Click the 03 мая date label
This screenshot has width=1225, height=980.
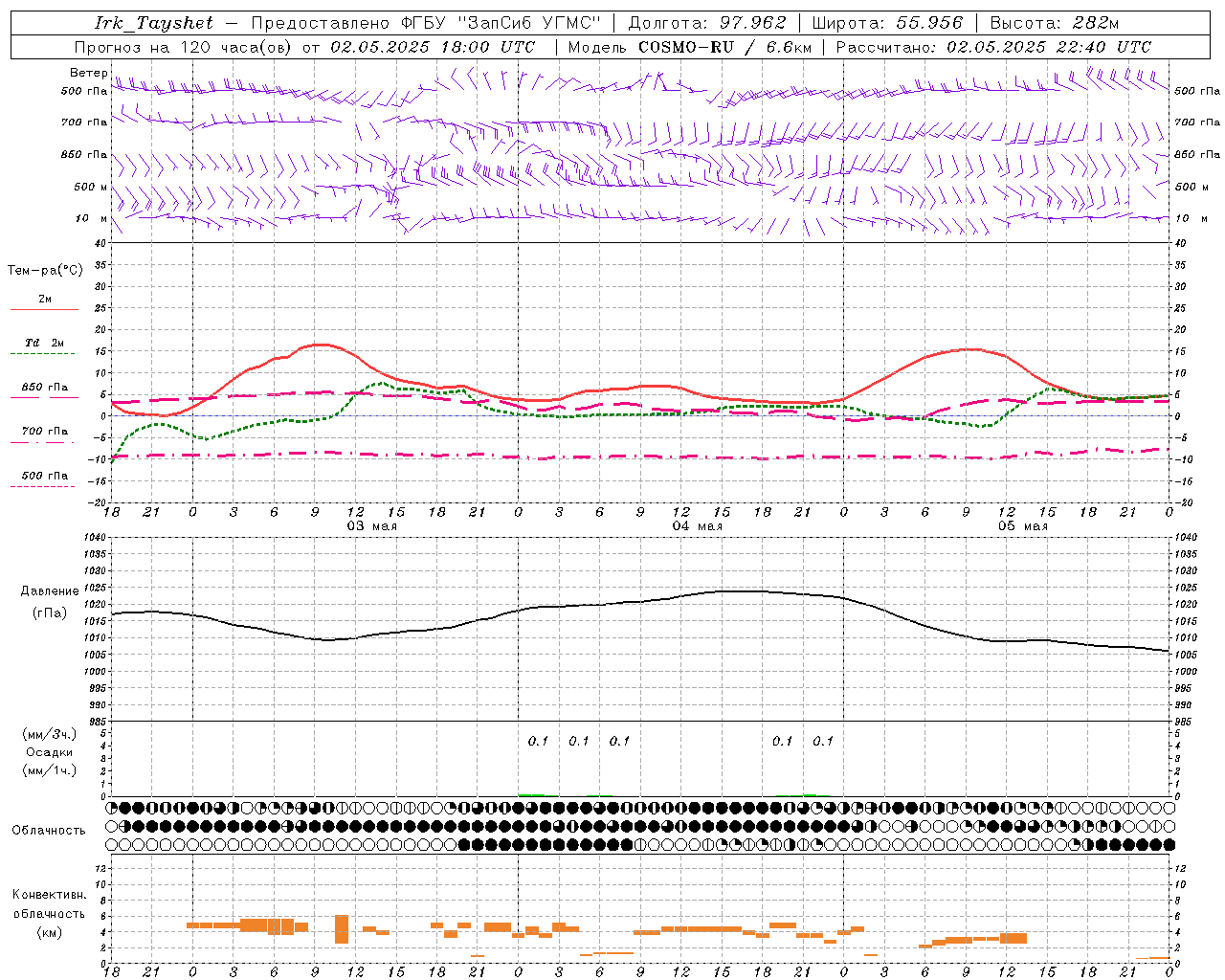[x=372, y=526]
